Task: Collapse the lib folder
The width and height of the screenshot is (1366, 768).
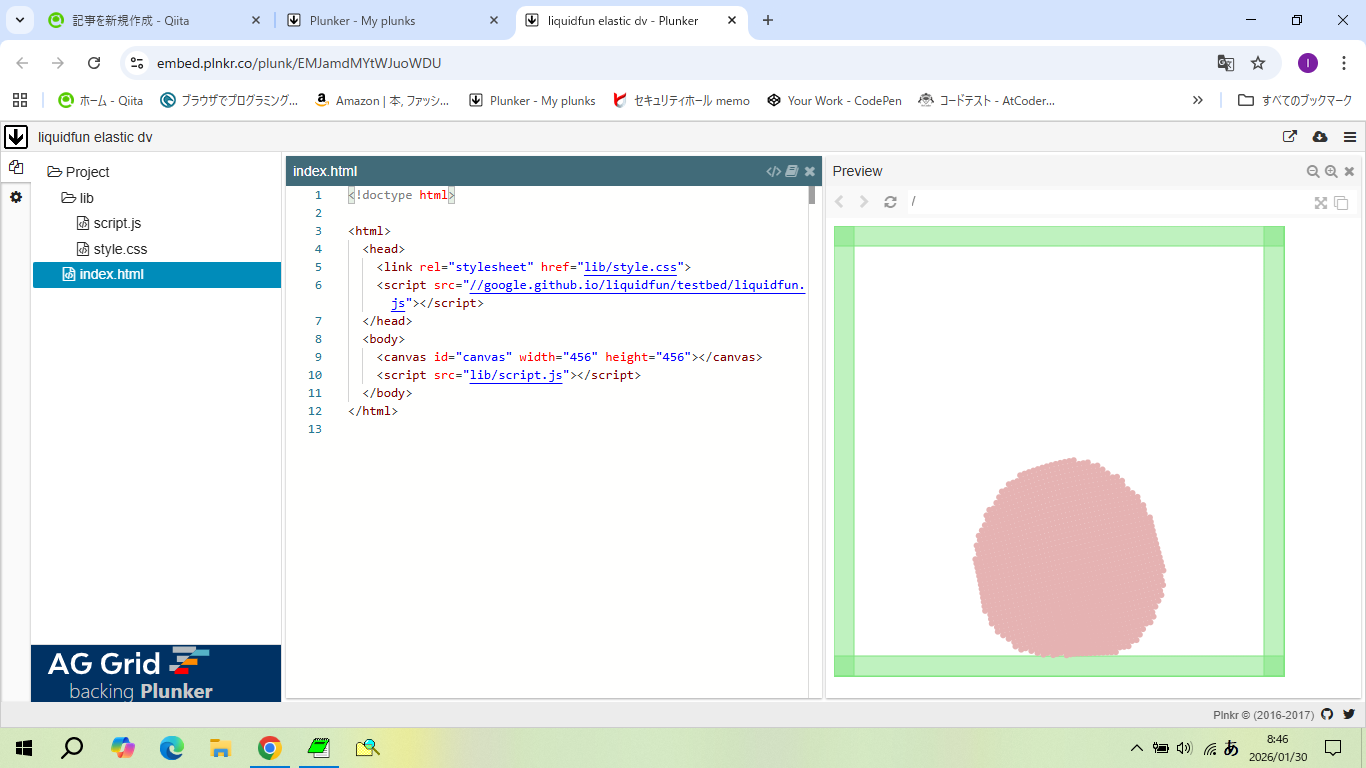Action: pos(78,198)
